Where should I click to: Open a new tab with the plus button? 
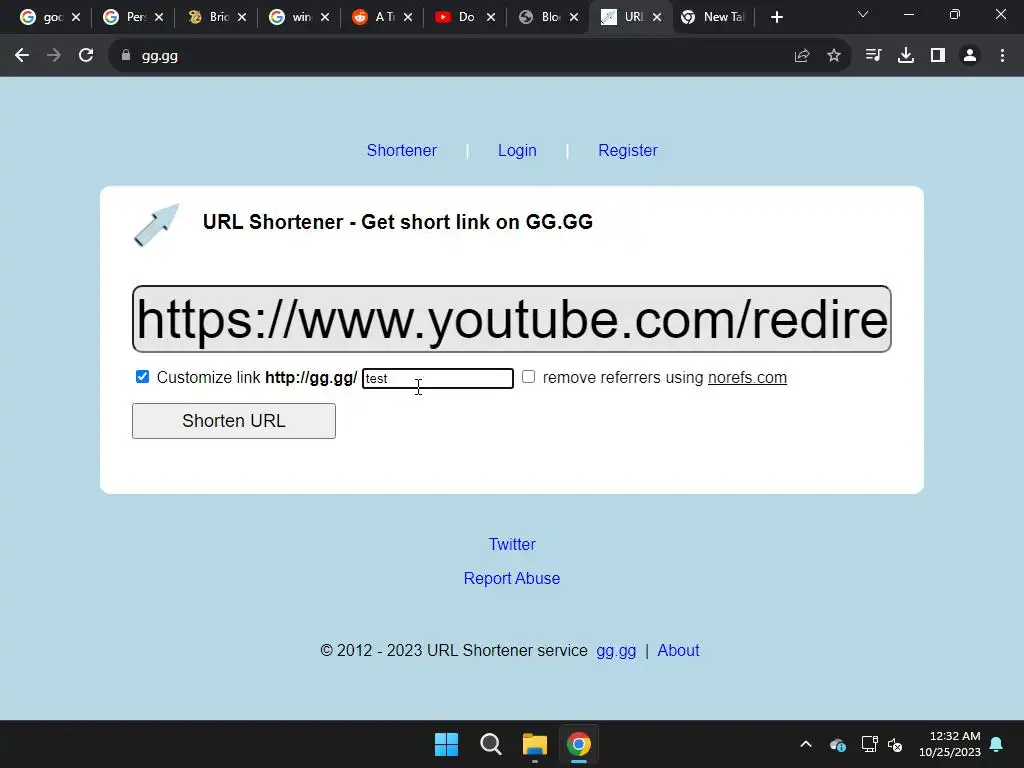pyautogui.click(x=776, y=17)
